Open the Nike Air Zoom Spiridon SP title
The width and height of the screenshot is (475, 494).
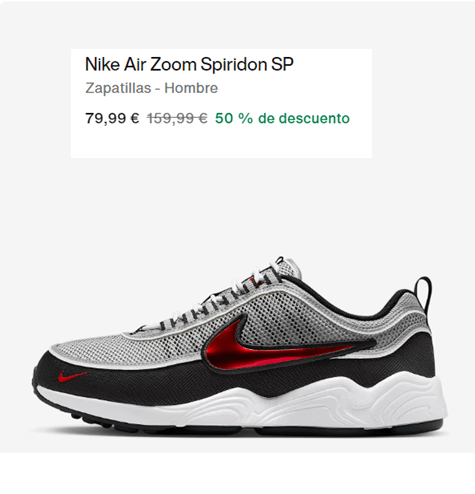[x=189, y=64]
